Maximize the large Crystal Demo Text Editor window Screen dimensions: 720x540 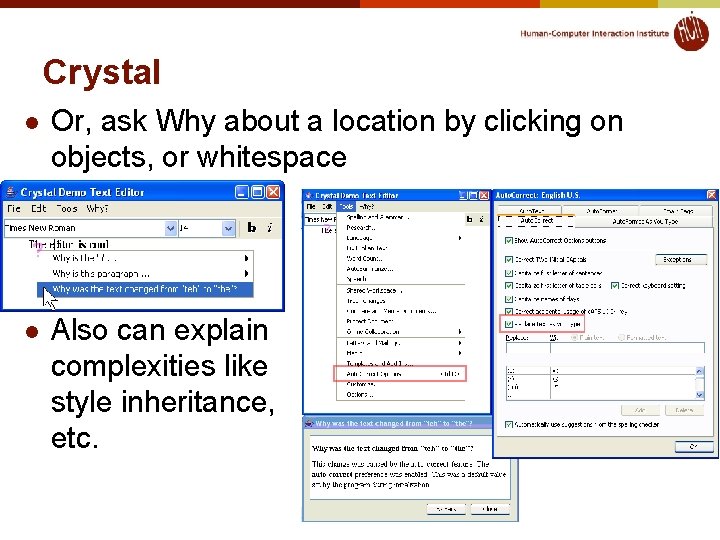point(258,192)
